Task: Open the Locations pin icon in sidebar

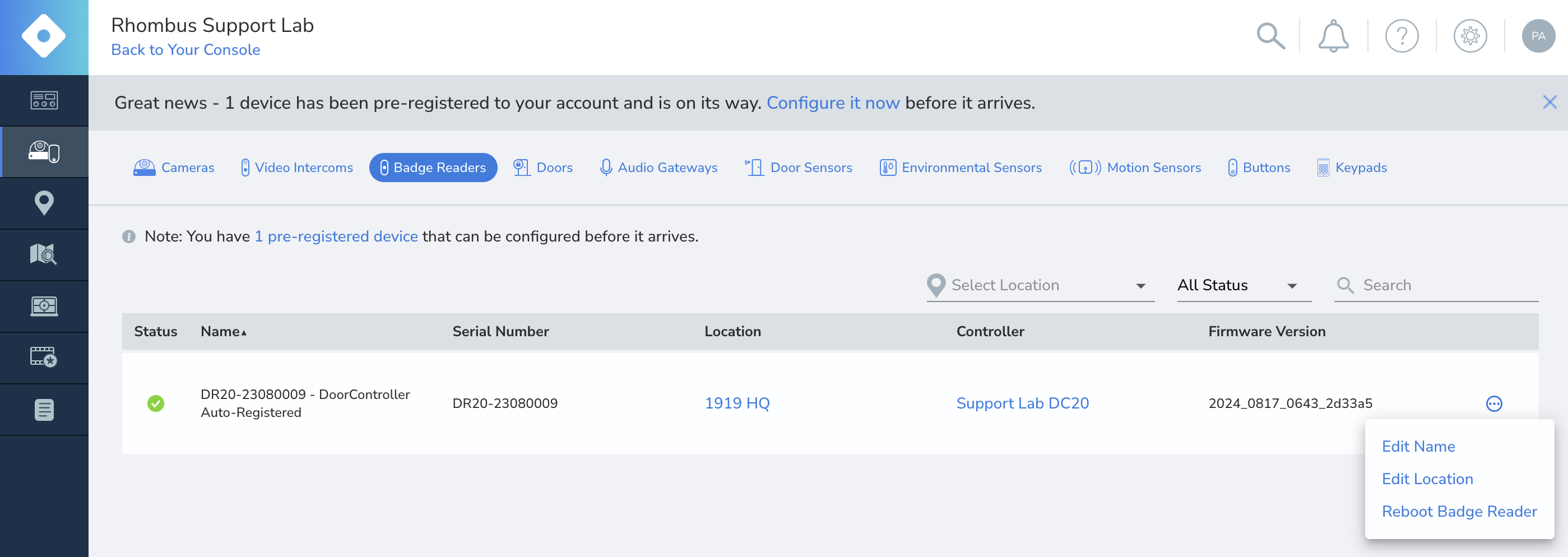Action: pos(44,203)
